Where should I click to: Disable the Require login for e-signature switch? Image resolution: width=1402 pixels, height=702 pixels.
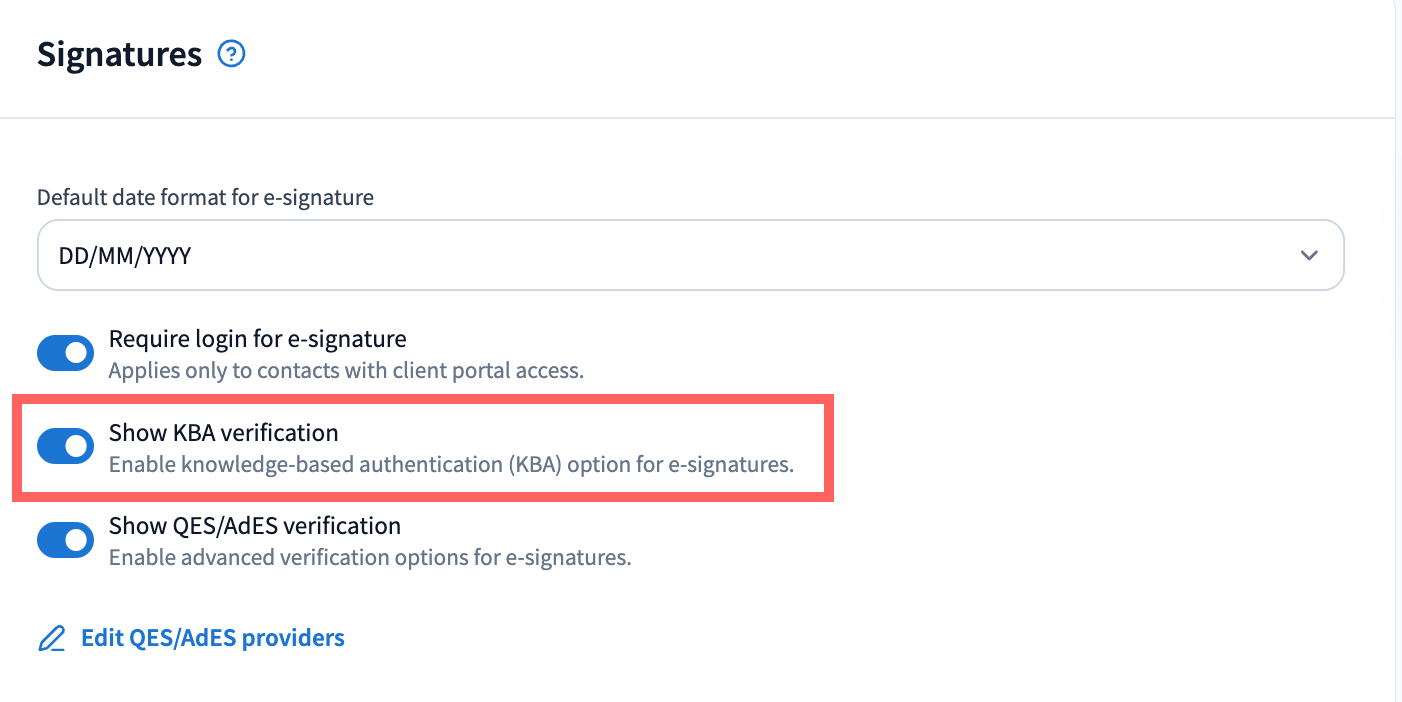click(x=65, y=353)
